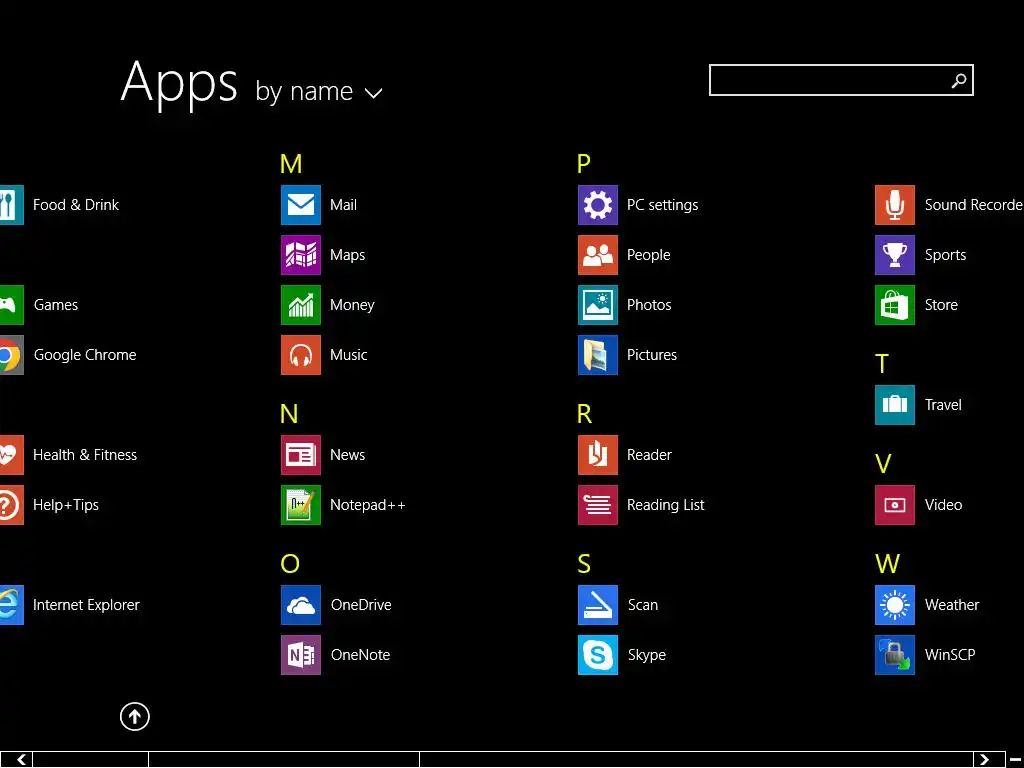This screenshot has height=768, width=1024.
Task: Open the Pictures folder icon
Action: tap(598, 355)
